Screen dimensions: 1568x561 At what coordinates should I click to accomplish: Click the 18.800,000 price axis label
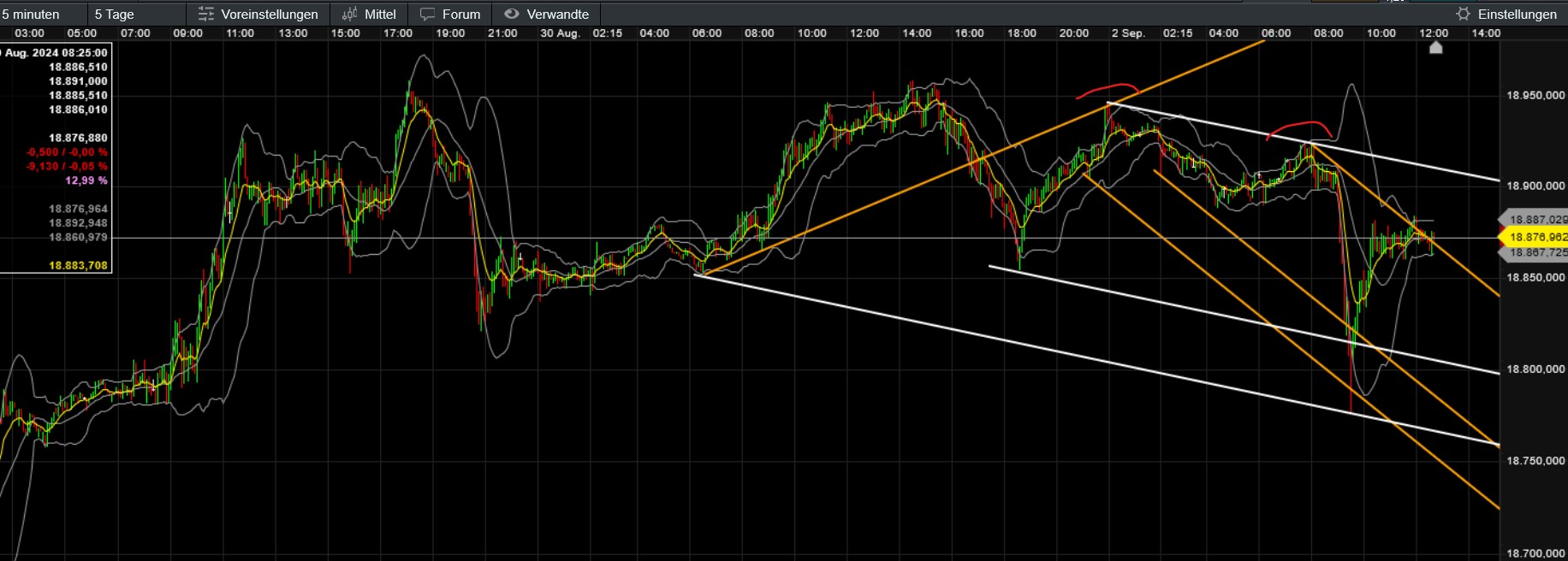click(1535, 369)
